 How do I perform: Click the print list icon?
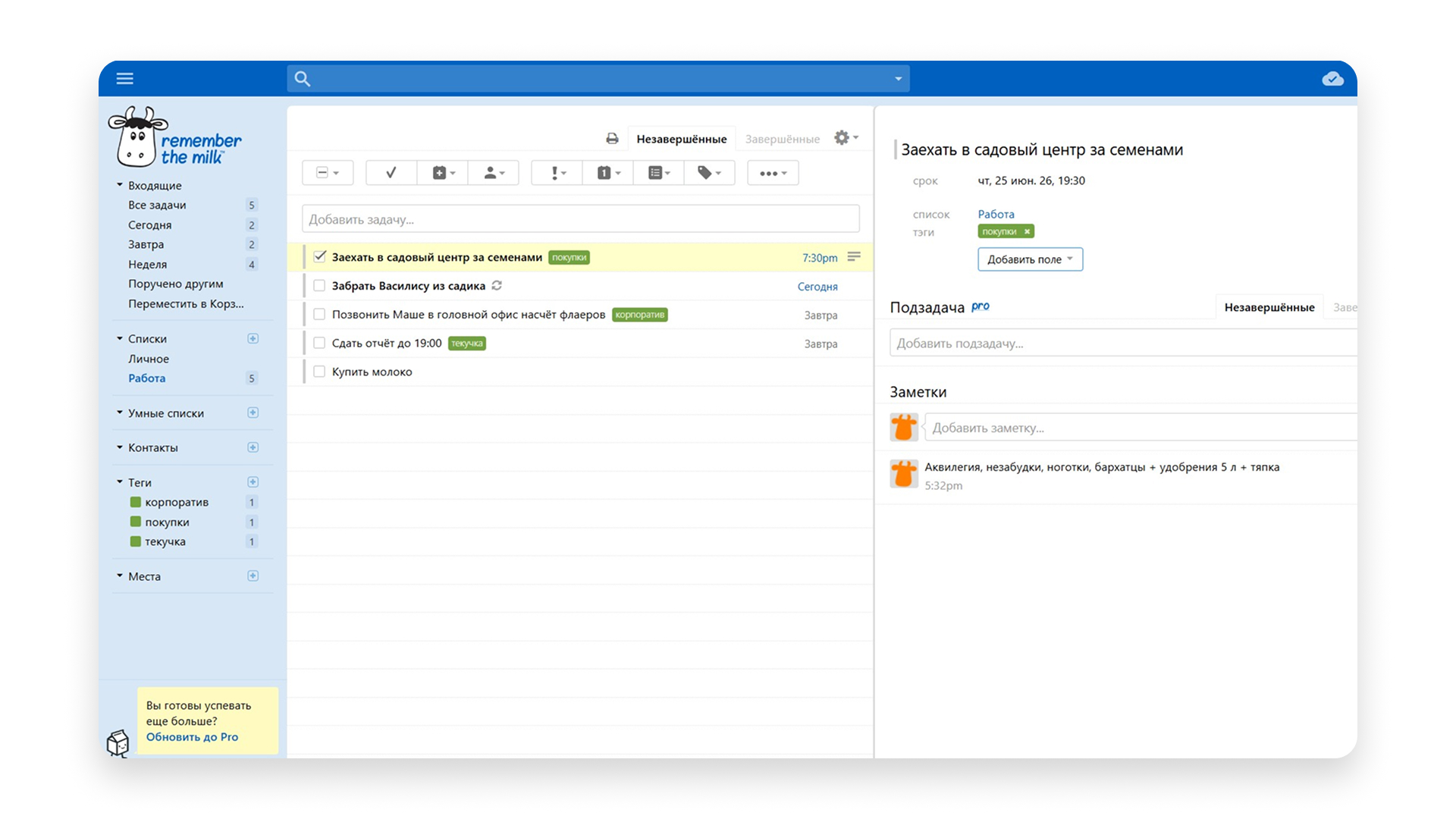[x=612, y=139]
